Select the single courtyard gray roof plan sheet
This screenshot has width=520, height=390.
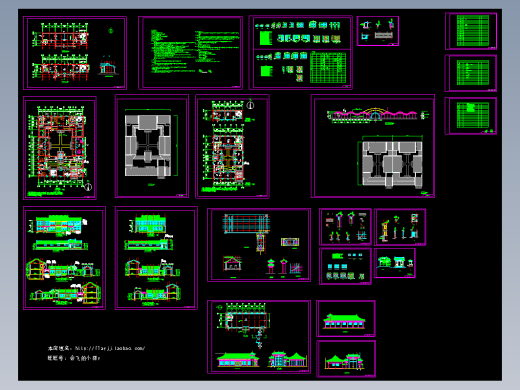click(152, 146)
